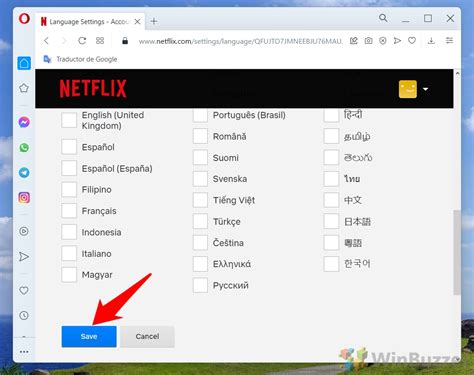Open downloads icon in toolbar
The width and height of the screenshot is (474, 375).
pos(431,41)
